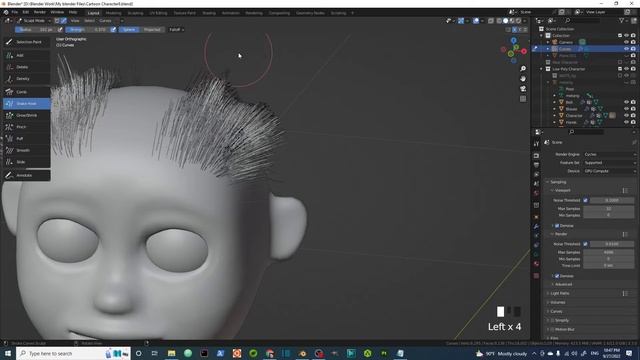Click the outliner filter funnel icon
Image resolution: width=640 pixels, height=360 pixels.
click(622, 20)
